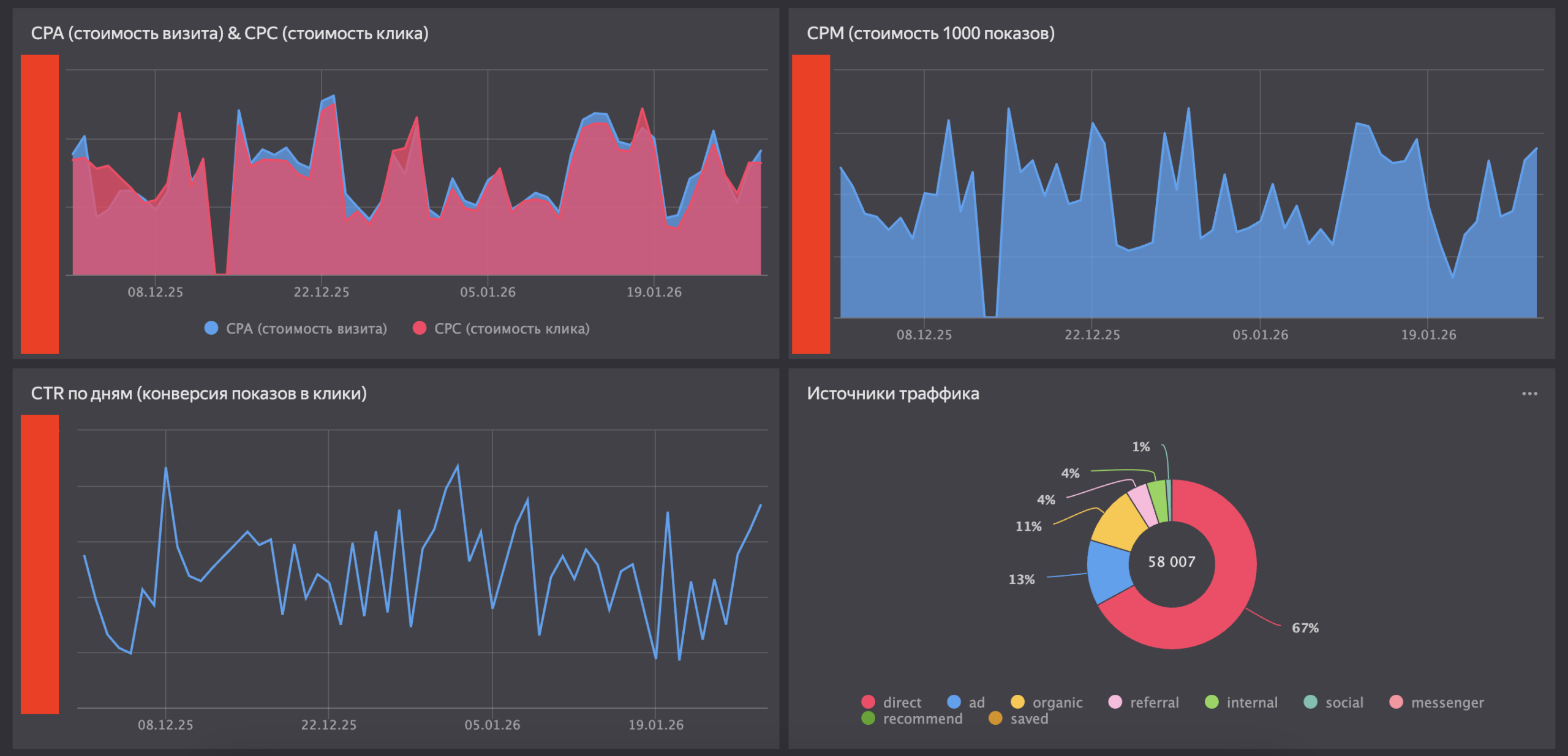This screenshot has height=756, width=1568.
Task: Click the 58 007 total in donut center
Action: click(x=1171, y=561)
